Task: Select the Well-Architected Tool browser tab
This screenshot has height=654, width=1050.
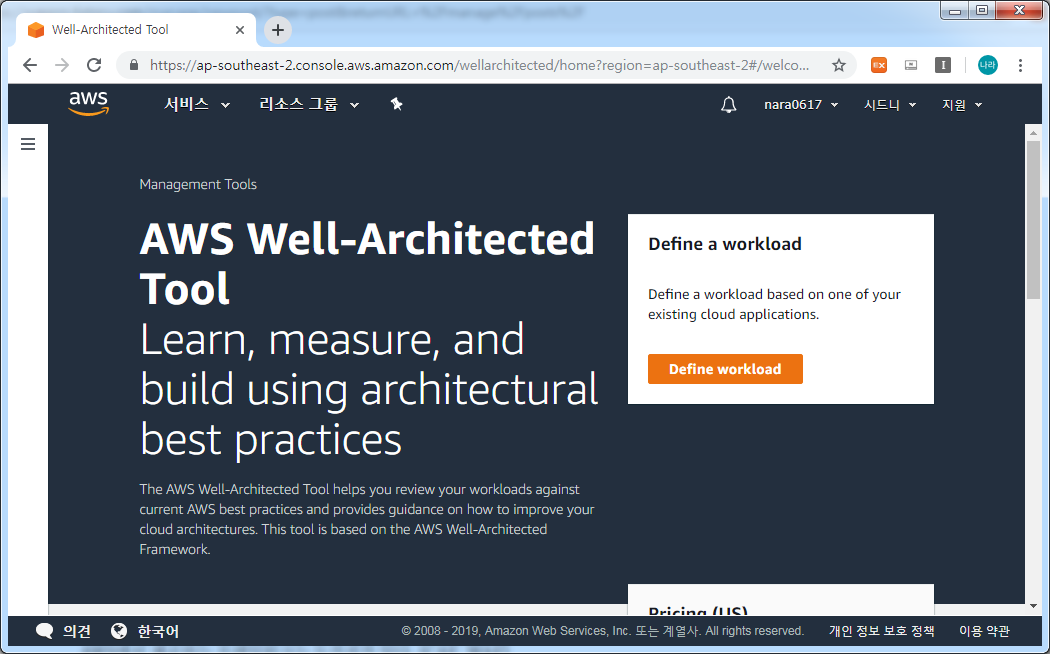Action: [137, 30]
